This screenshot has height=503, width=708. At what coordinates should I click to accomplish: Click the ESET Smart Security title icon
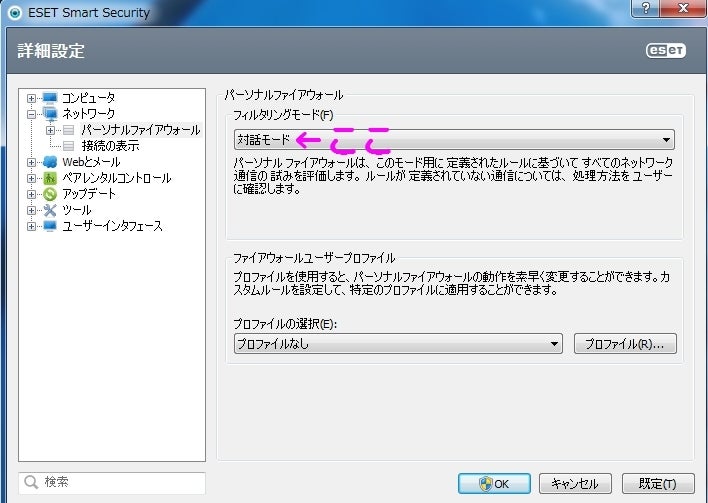click(x=15, y=13)
